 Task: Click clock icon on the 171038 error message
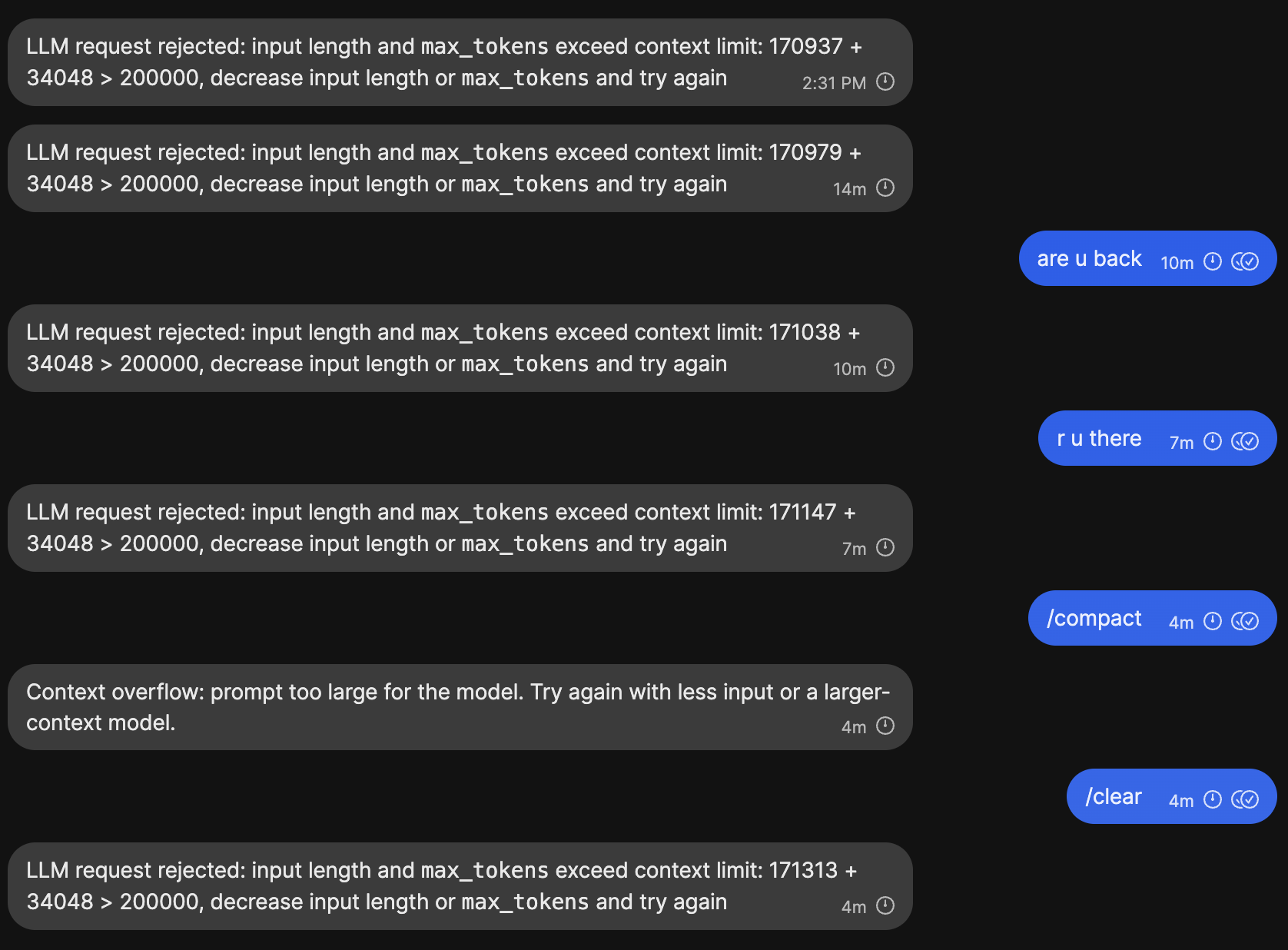click(885, 367)
